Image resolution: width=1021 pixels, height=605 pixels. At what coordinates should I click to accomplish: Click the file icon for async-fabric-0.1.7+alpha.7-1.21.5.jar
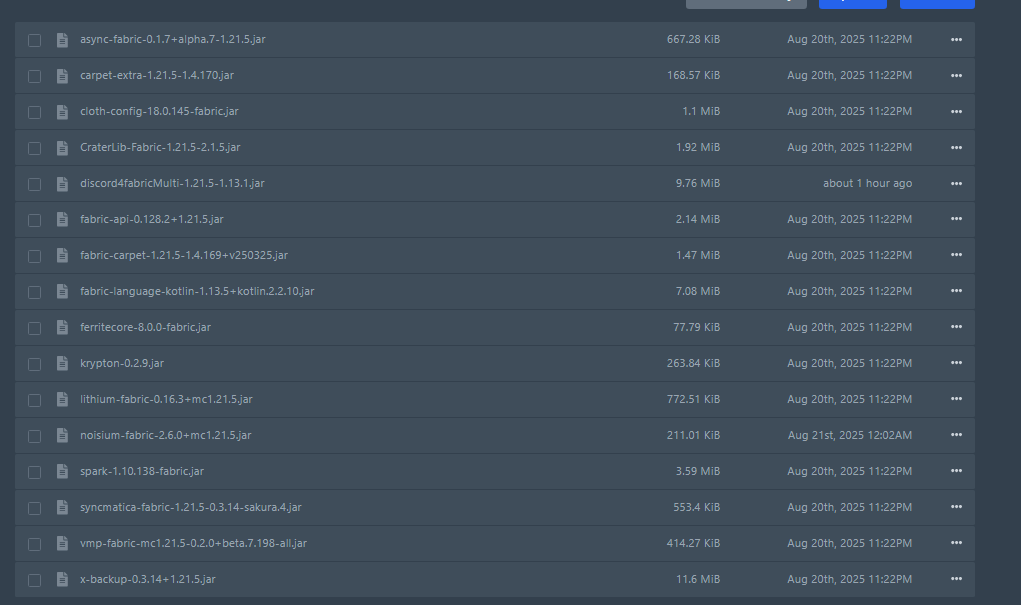pos(62,40)
